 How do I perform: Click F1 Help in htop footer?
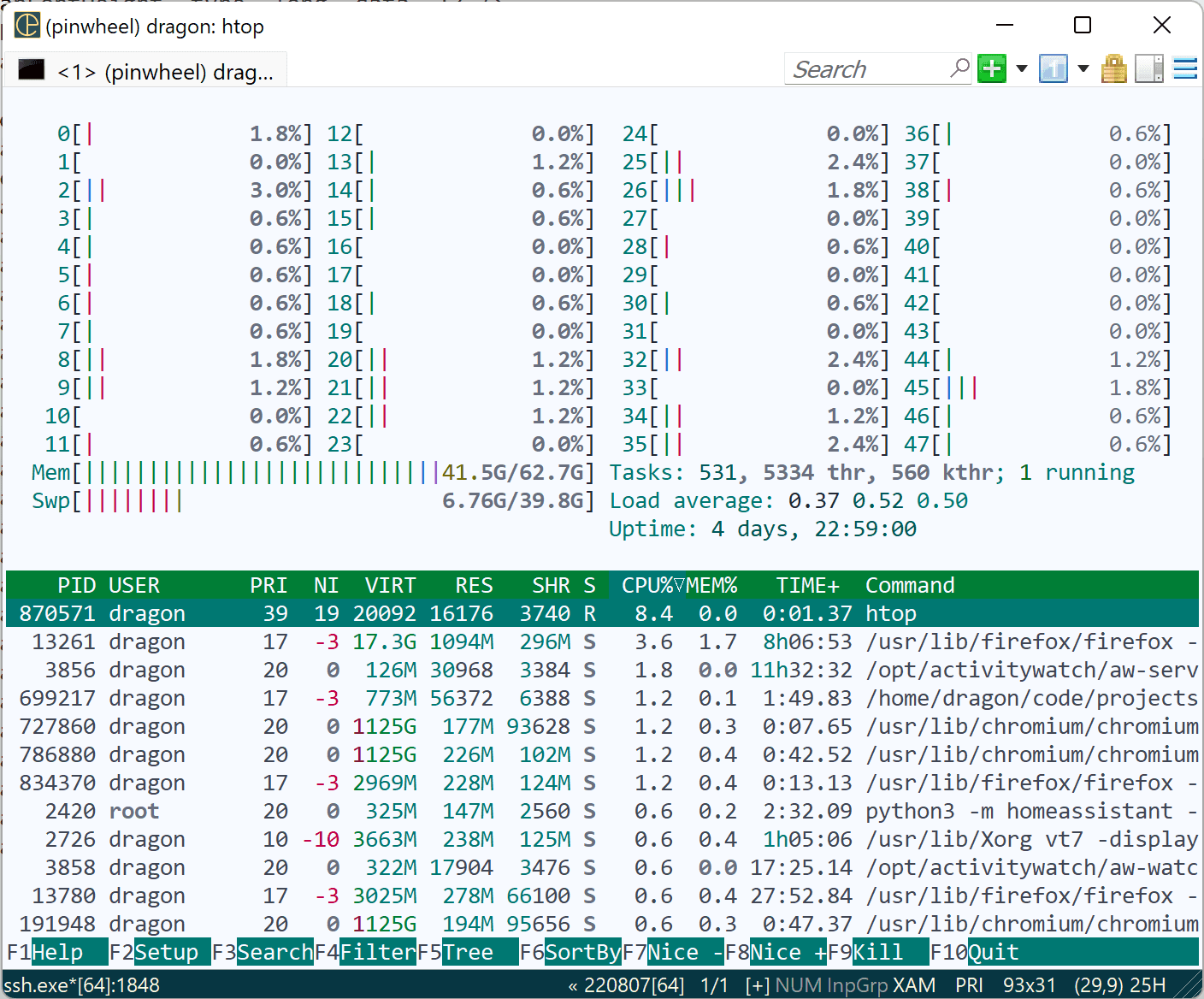coord(57,952)
